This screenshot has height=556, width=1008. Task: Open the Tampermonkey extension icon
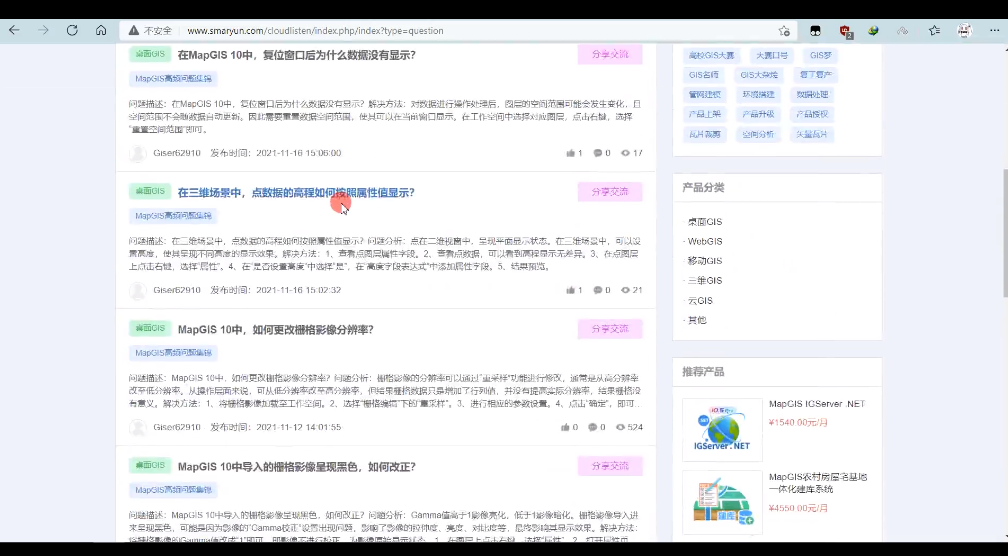point(815,30)
